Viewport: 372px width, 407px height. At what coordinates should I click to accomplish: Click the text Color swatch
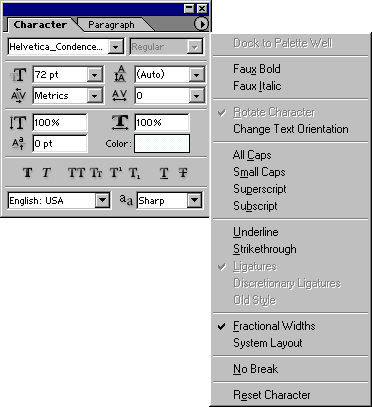[x=162, y=144]
